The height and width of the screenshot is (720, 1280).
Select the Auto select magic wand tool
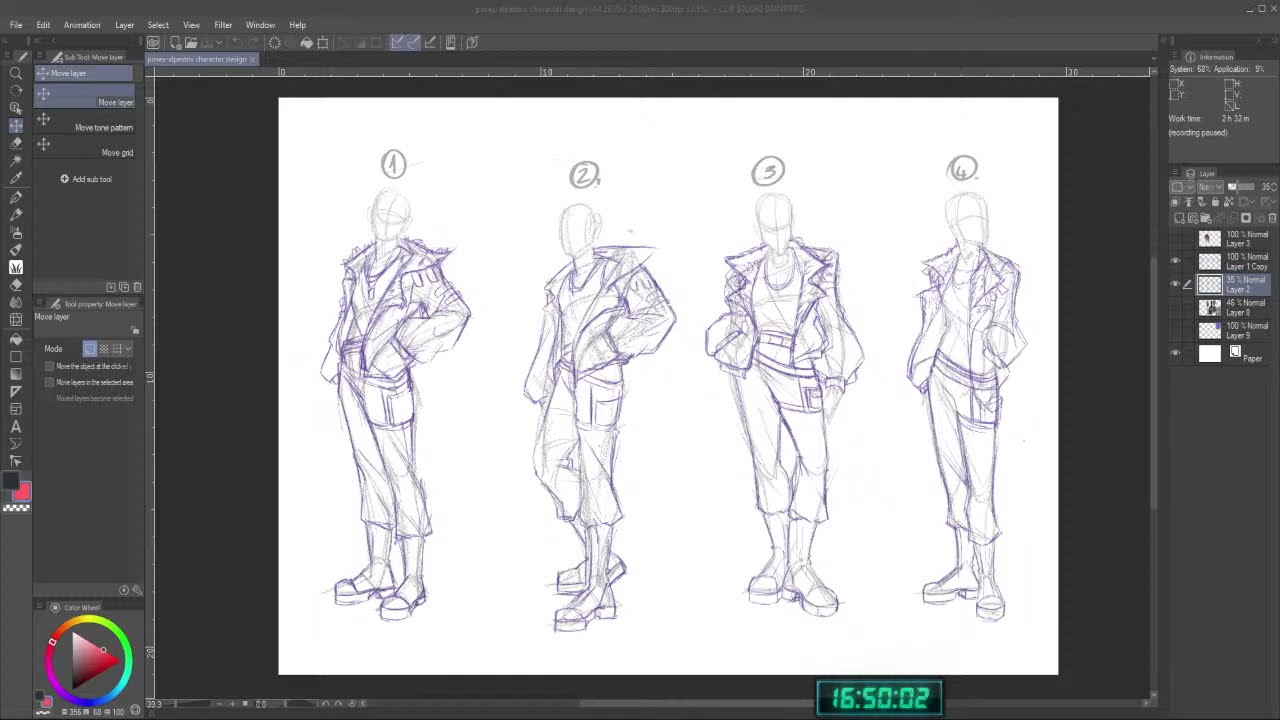[x=16, y=160]
